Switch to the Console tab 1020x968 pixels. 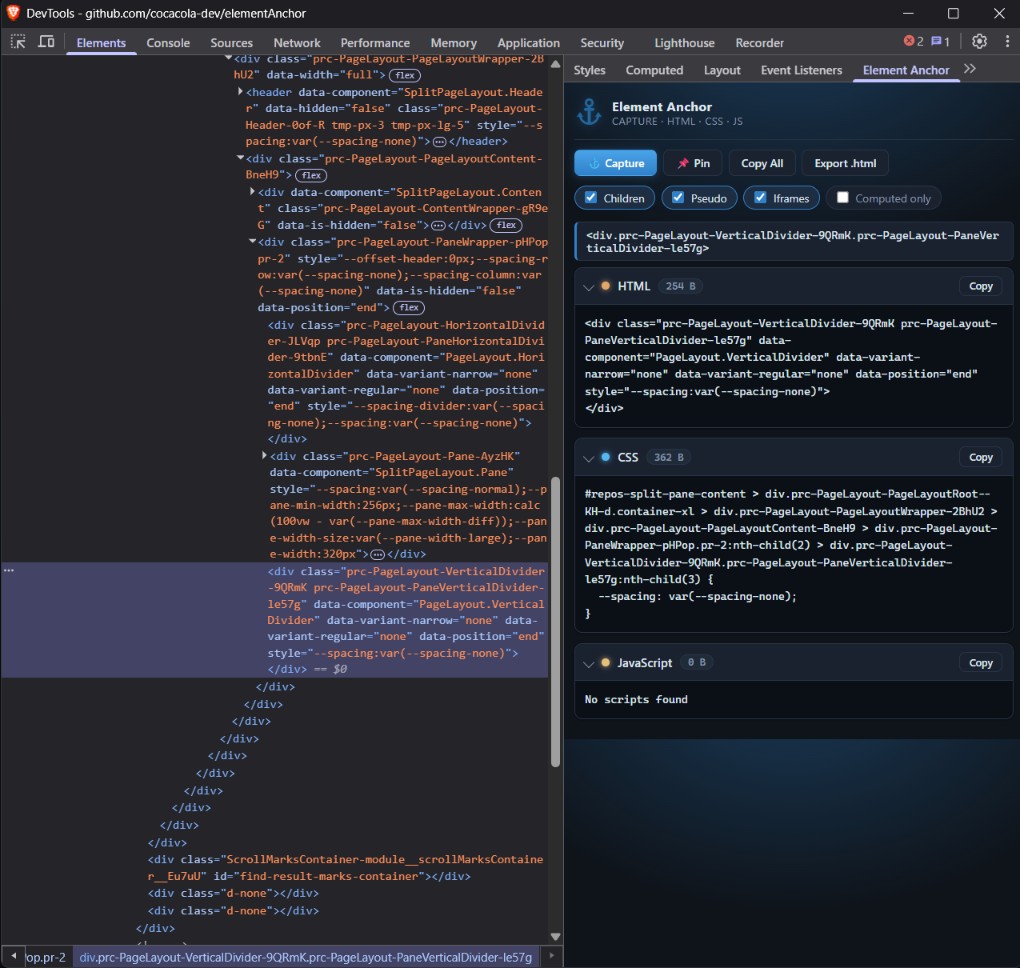pos(168,43)
